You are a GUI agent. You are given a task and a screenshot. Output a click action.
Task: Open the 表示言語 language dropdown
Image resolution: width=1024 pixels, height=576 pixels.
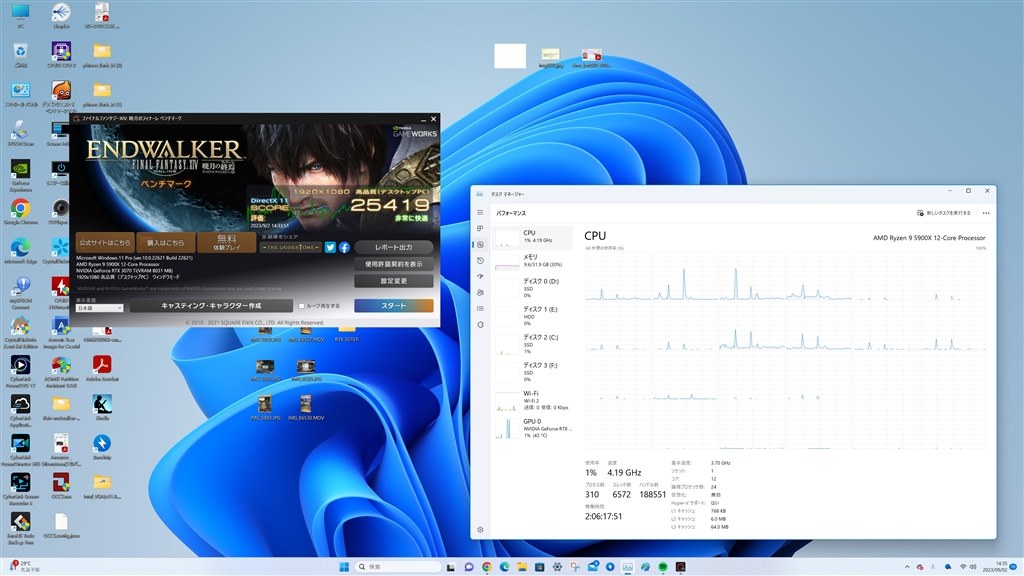[98, 306]
